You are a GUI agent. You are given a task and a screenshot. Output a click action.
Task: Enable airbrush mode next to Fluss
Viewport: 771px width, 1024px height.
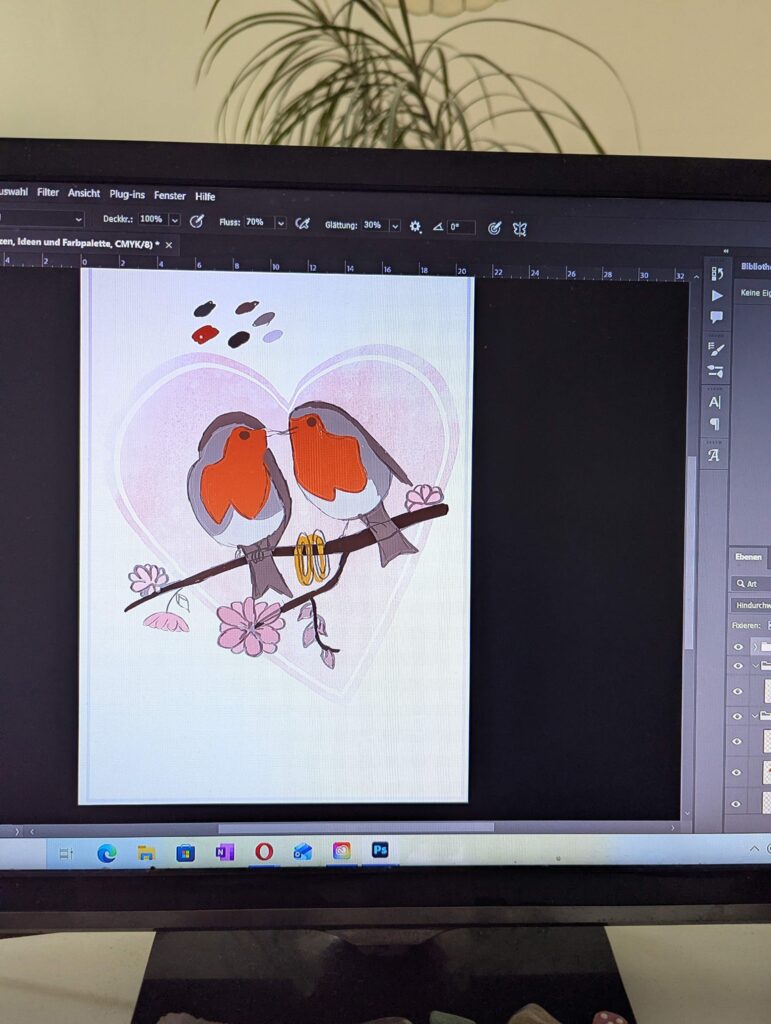coord(302,223)
